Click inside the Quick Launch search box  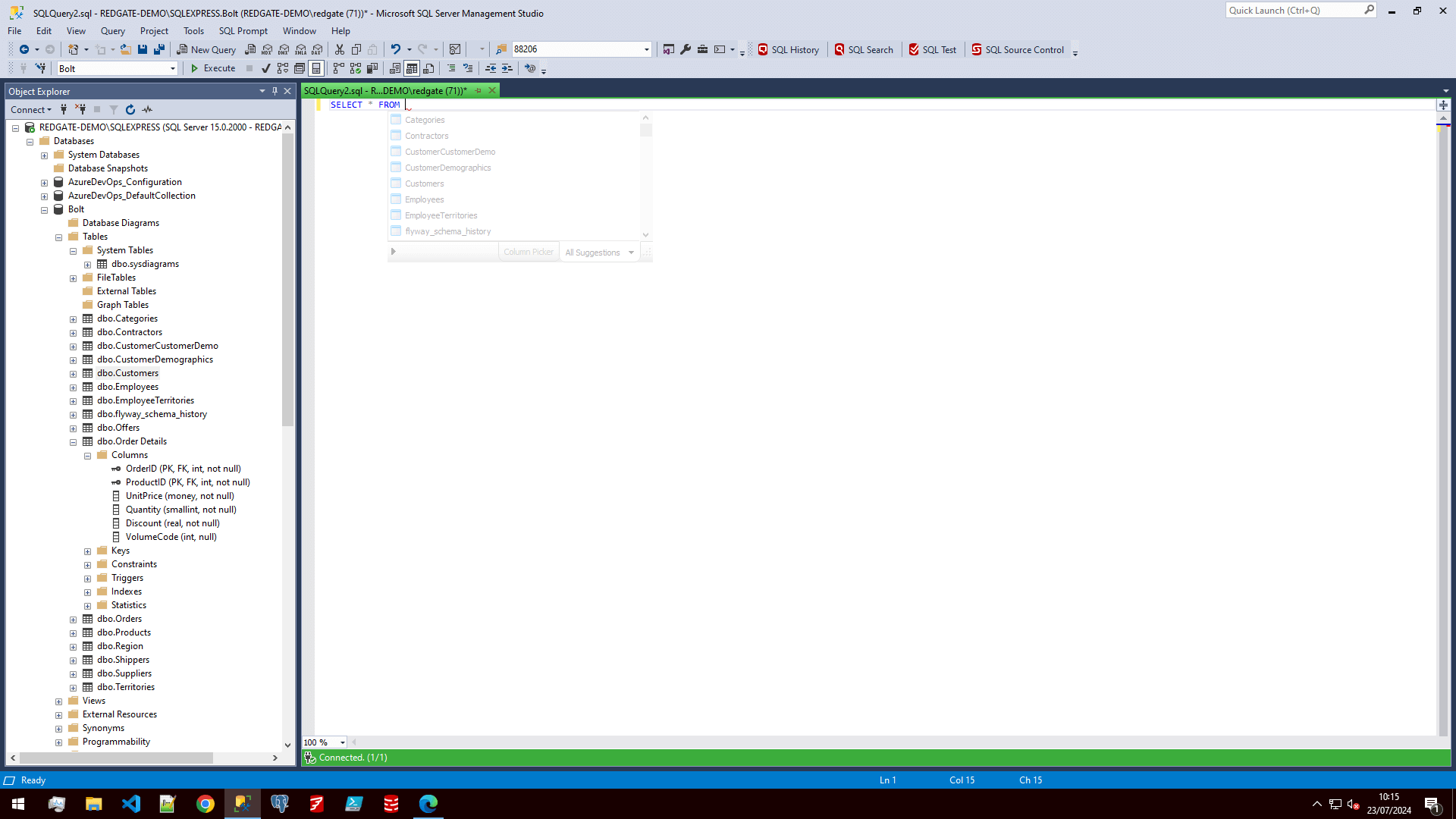[x=1297, y=10]
